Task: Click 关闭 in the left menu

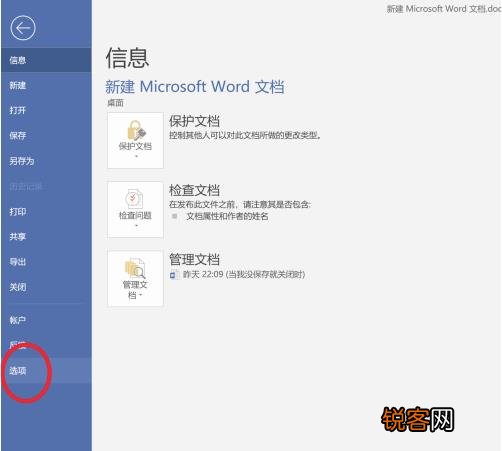Action: (x=46, y=287)
